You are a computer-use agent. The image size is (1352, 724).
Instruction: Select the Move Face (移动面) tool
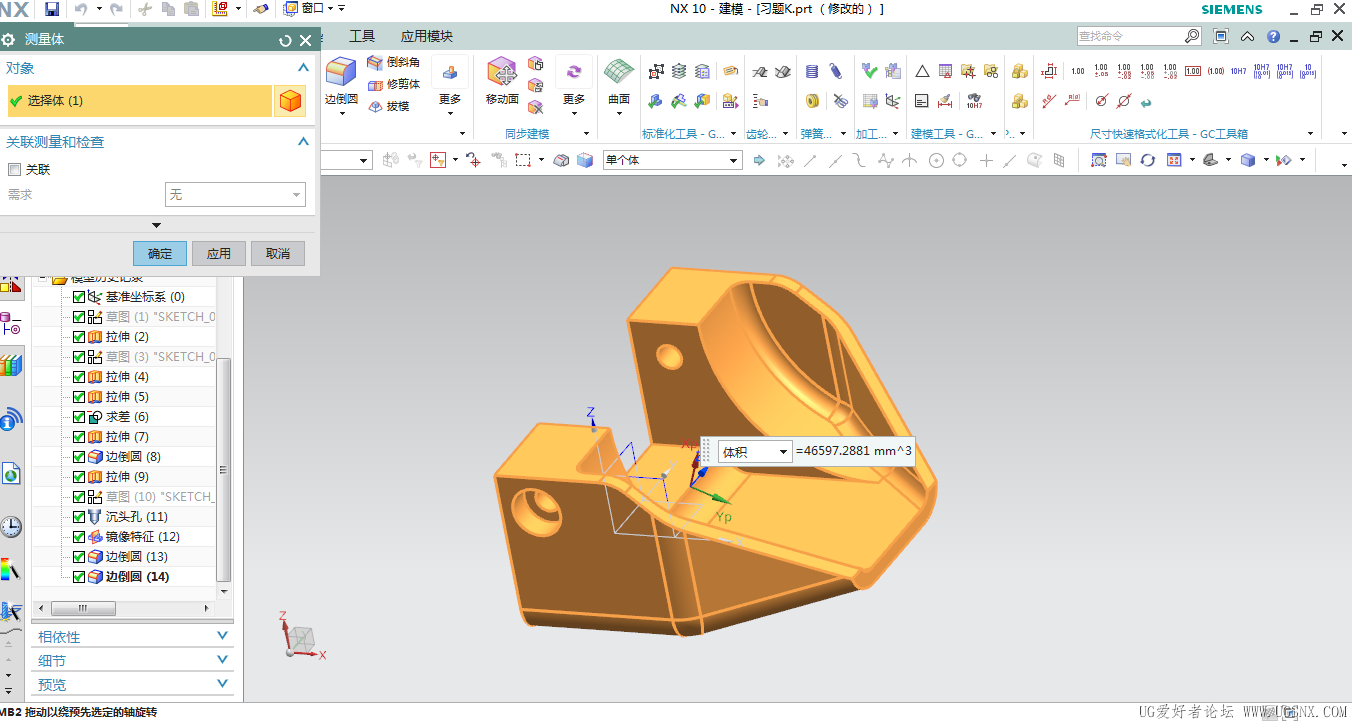(502, 74)
